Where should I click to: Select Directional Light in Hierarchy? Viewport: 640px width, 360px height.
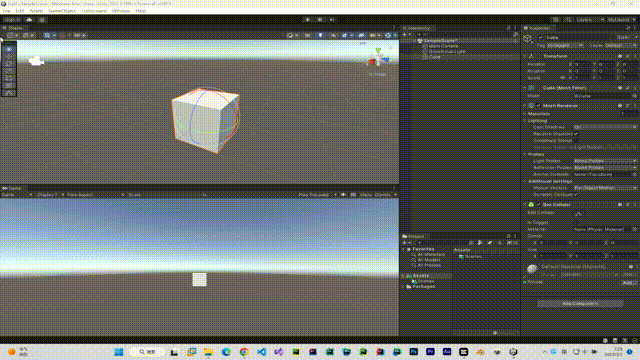(446, 51)
